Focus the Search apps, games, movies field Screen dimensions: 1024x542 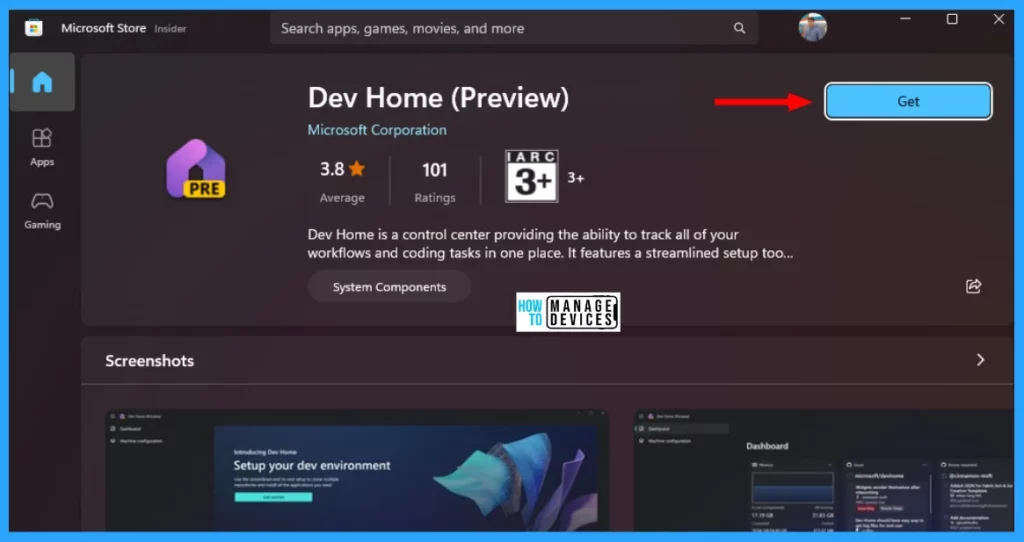513,28
